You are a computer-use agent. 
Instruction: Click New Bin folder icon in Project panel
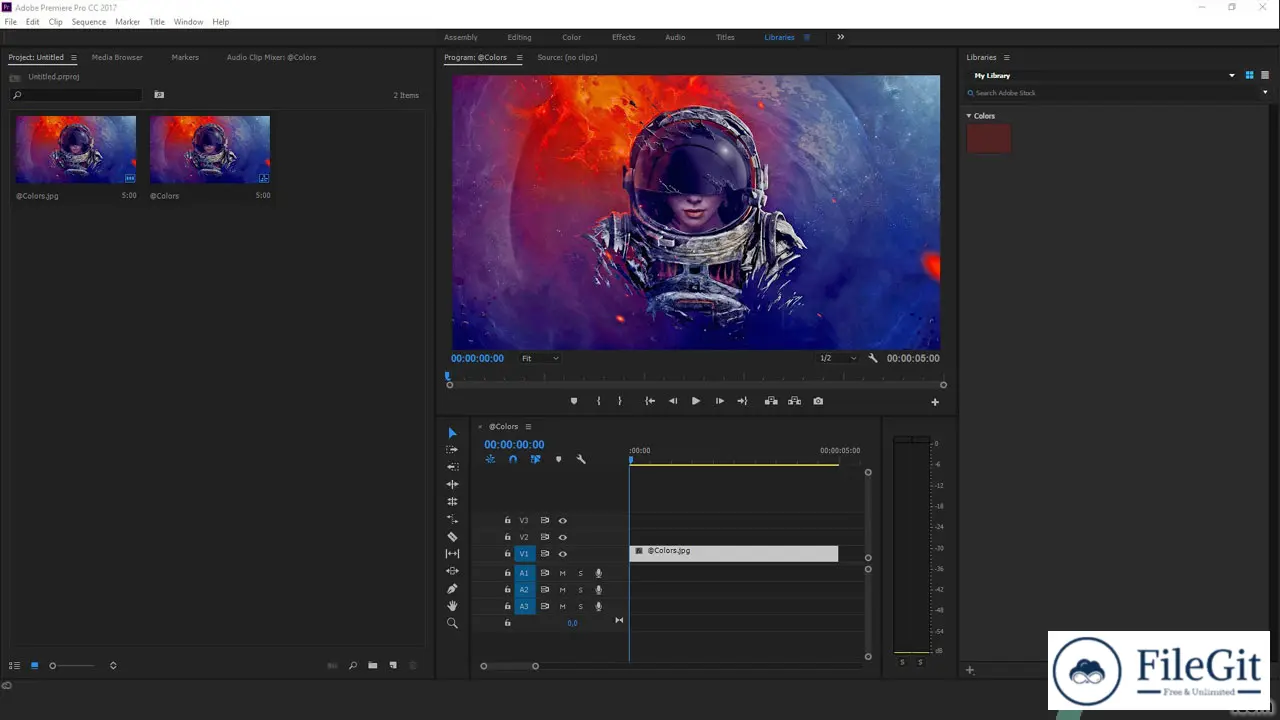click(x=372, y=665)
